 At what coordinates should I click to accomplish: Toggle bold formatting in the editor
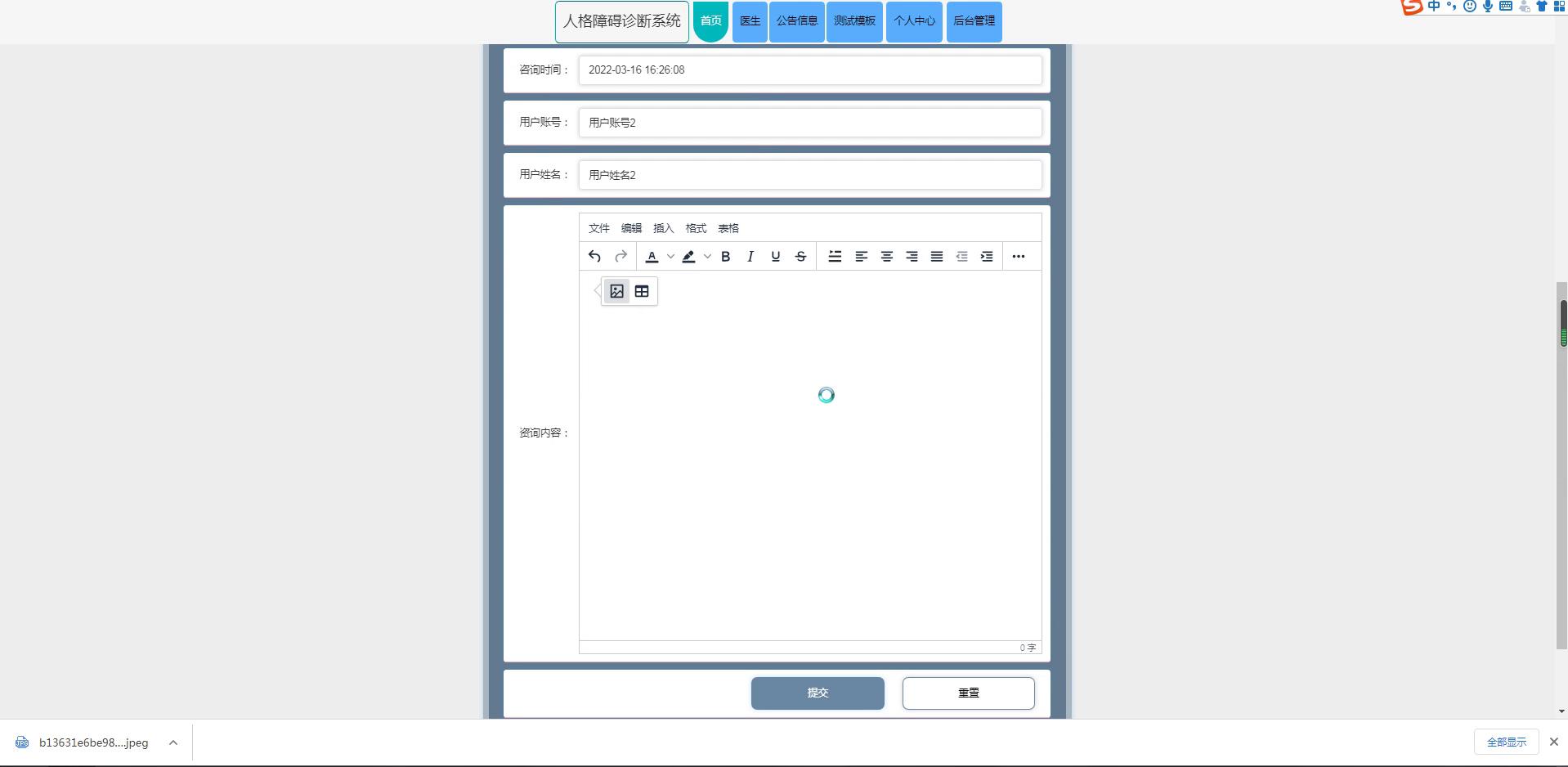(725, 257)
